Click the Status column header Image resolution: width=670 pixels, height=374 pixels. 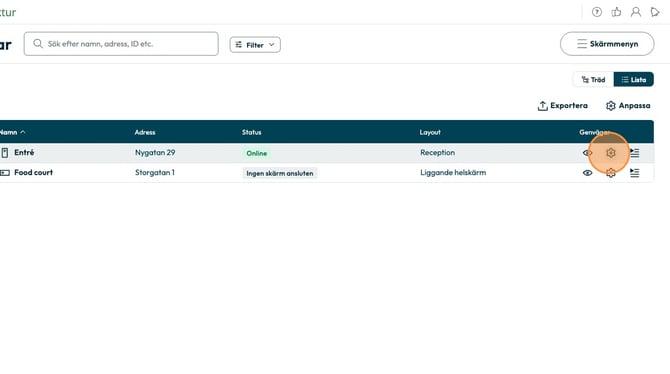pos(251,133)
